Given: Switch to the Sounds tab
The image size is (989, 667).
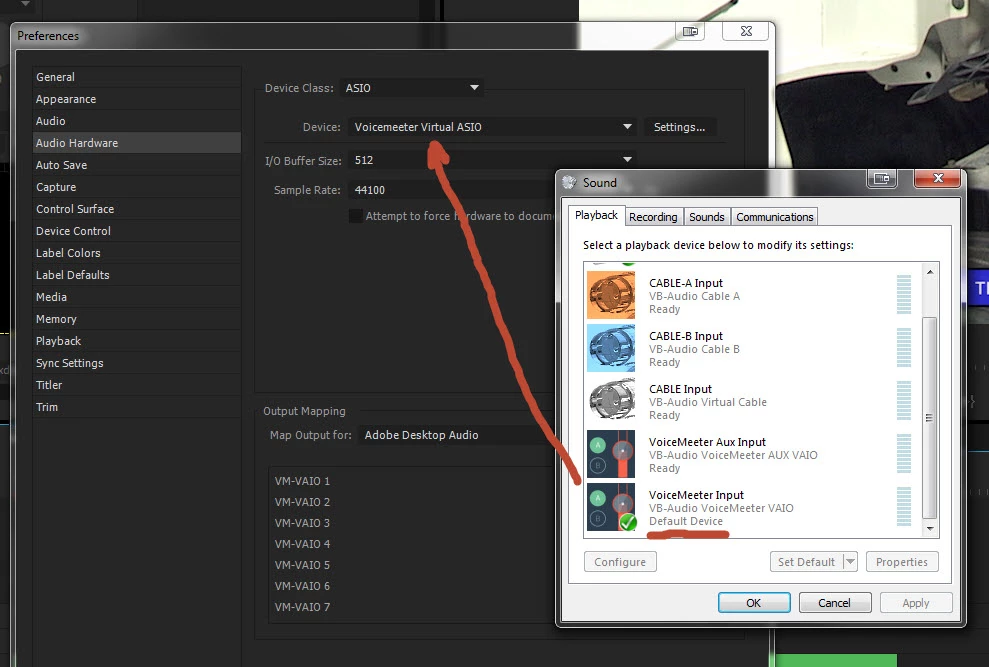Looking at the screenshot, I should point(706,217).
